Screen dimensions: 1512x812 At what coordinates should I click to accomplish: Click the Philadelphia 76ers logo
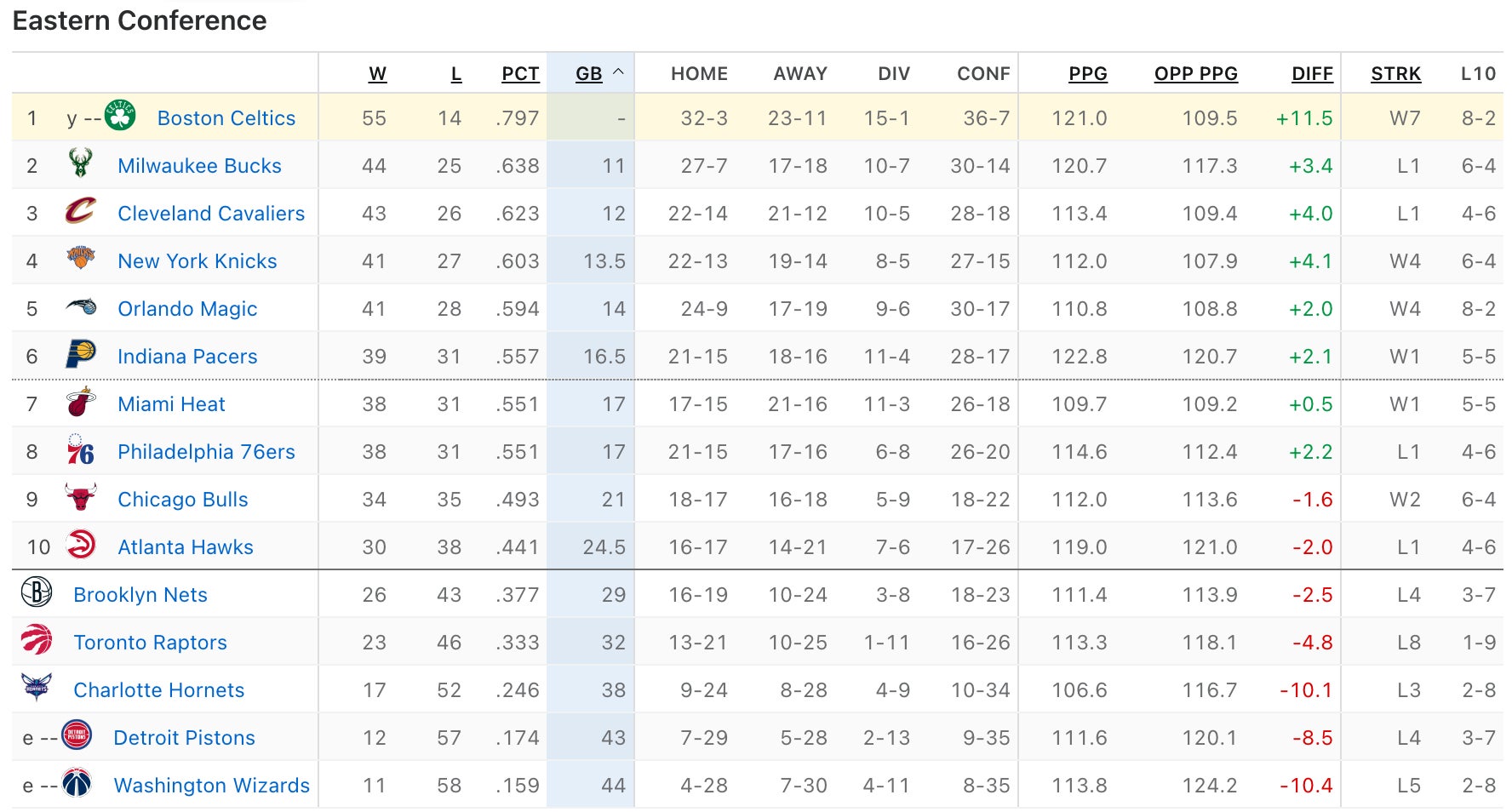[81, 450]
